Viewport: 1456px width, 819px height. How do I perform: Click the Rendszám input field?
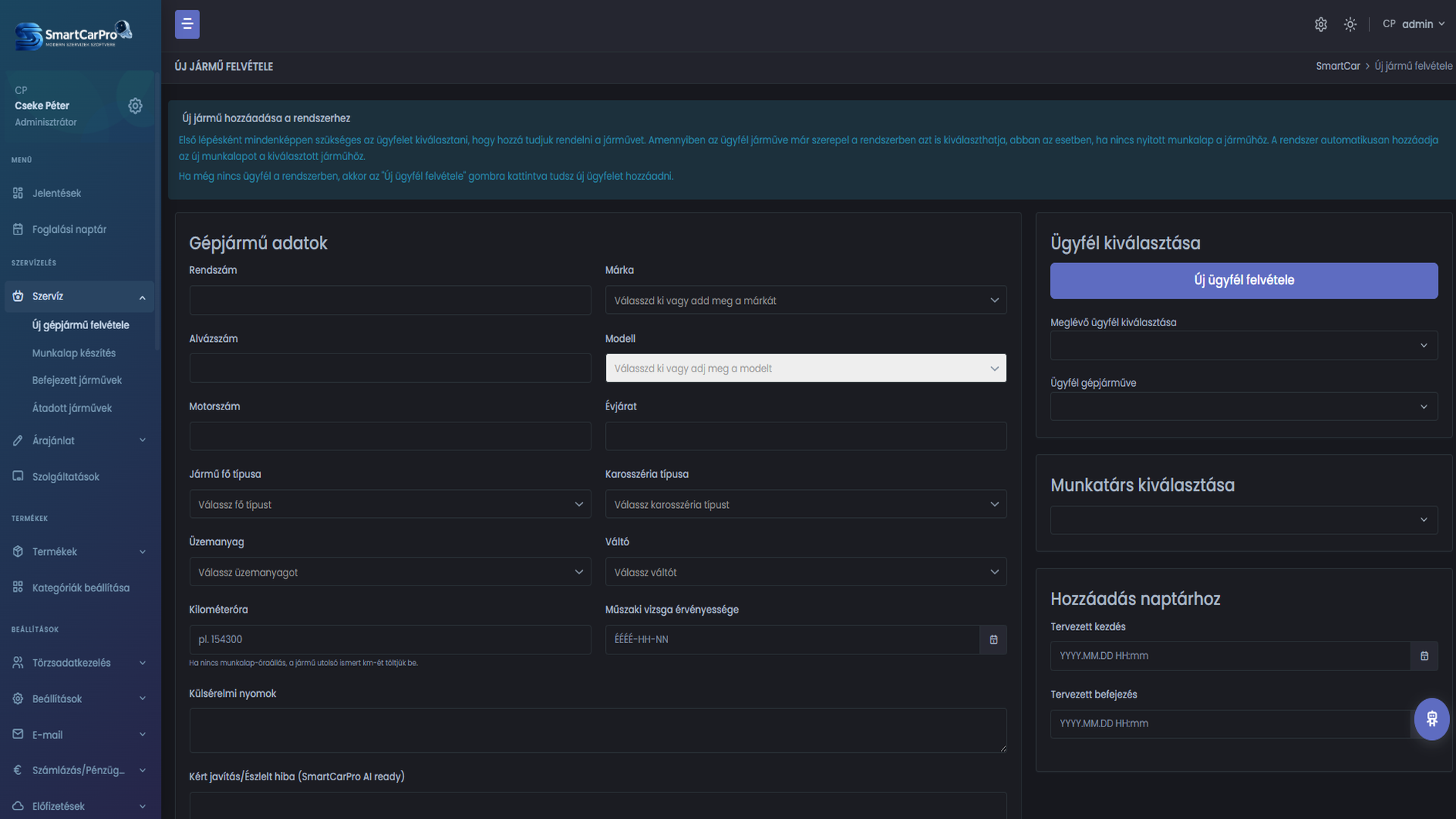pos(390,300)
